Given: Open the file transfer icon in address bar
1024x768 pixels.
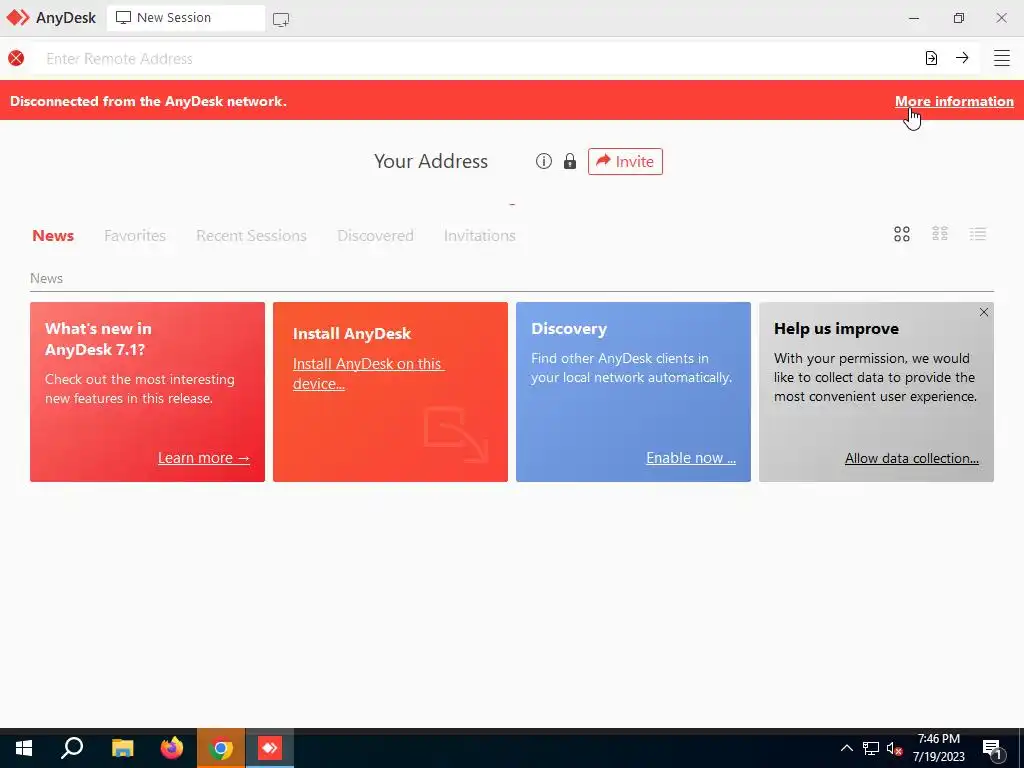Looking at the screenshot, I should pos(931,58).
